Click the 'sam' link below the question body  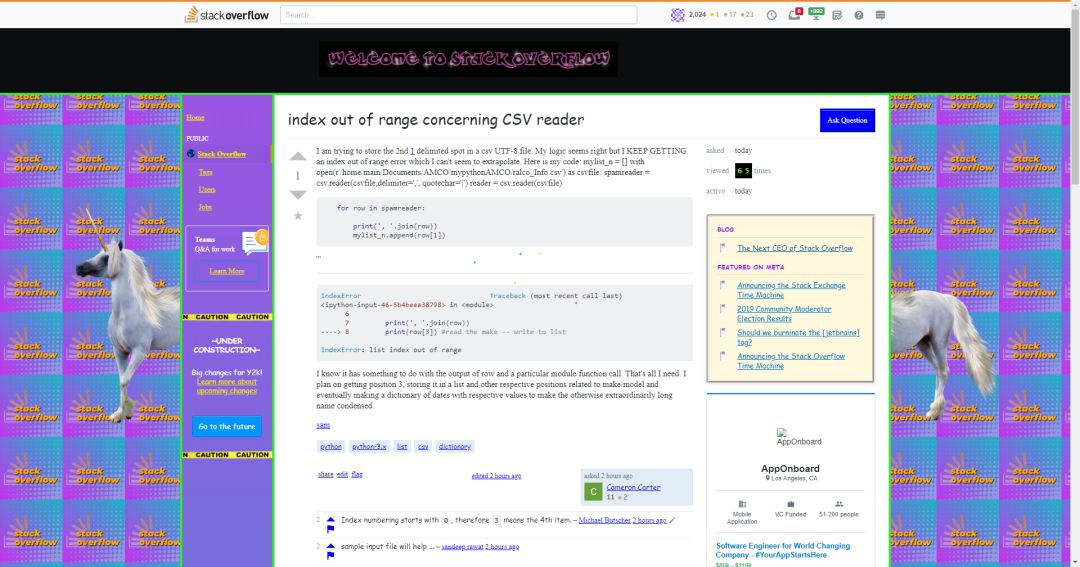click(323, 425)
